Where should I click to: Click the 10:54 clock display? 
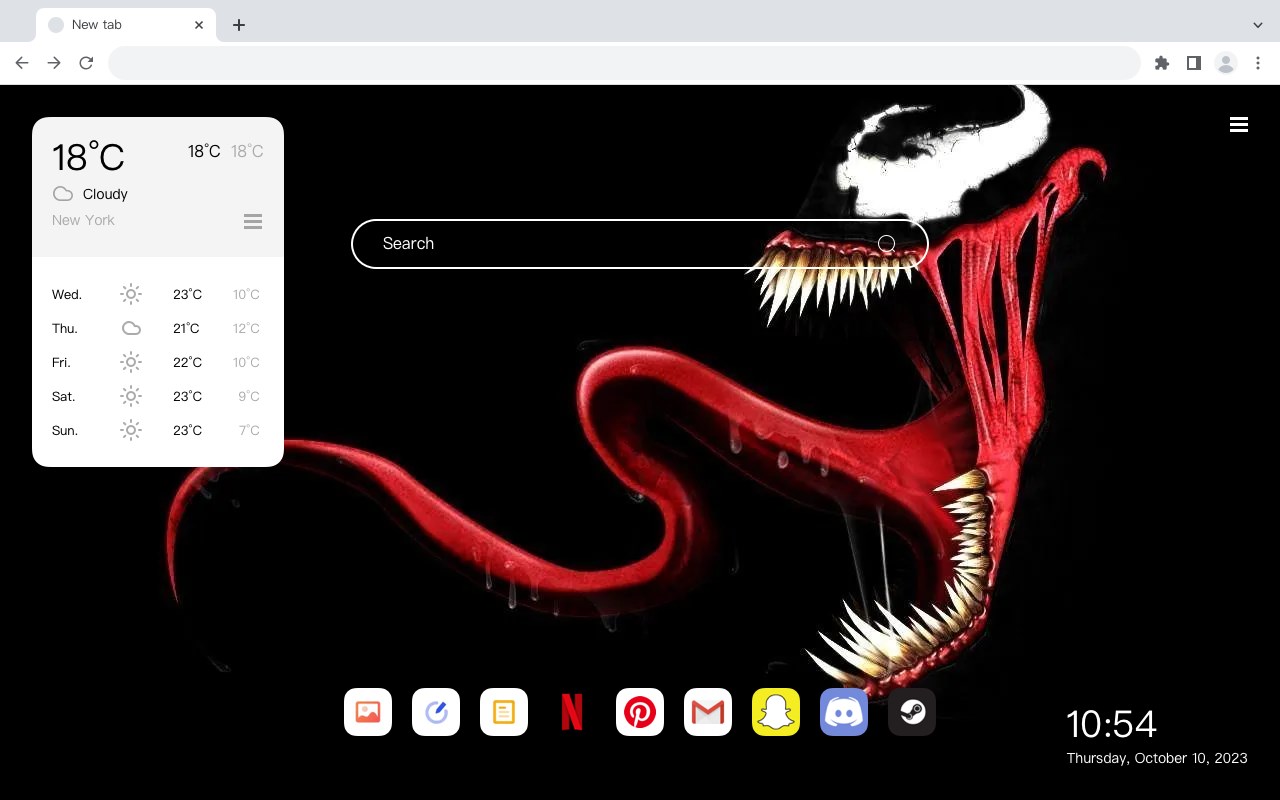(1111, 724)
